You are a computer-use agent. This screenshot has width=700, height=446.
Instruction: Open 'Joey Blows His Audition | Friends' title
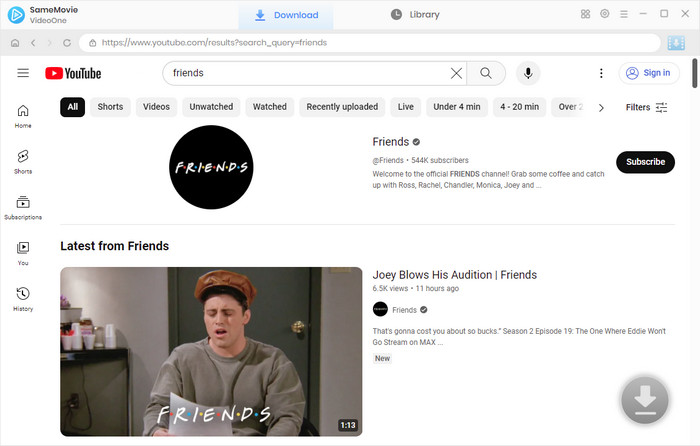tap(454, 275)
